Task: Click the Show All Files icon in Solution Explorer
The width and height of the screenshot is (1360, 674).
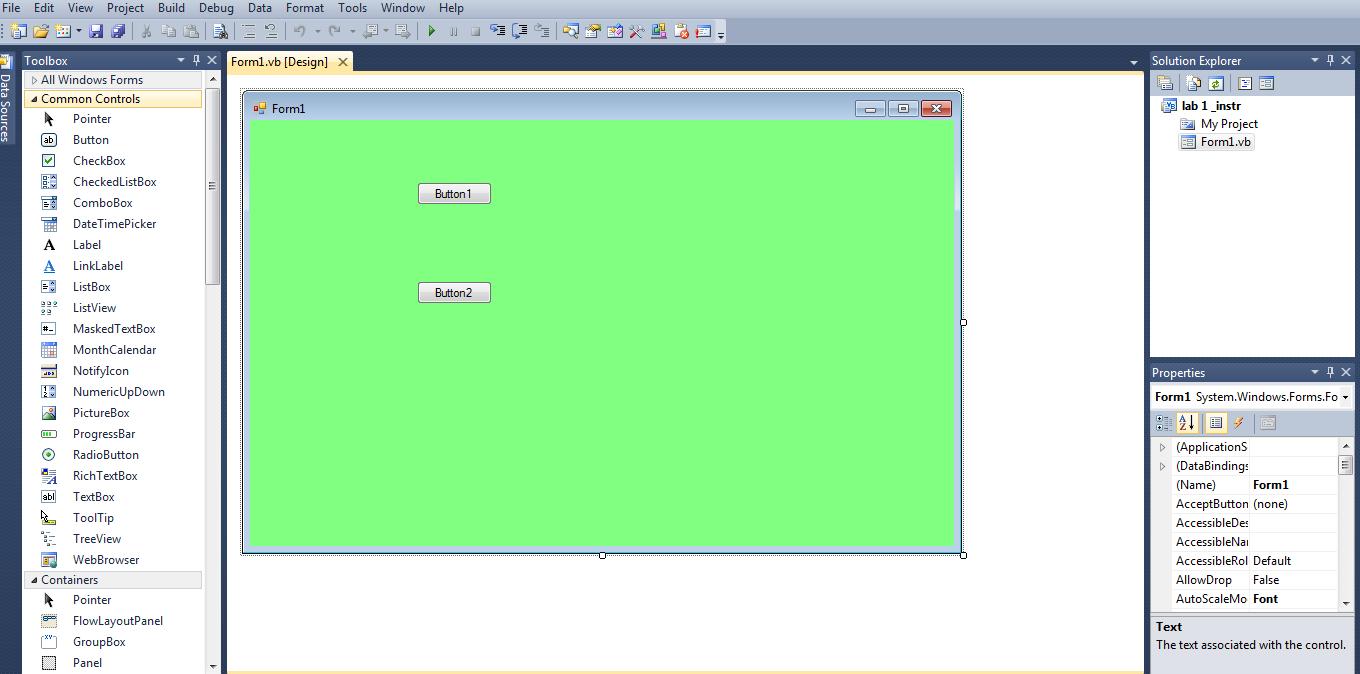Action: (1192, 83)
